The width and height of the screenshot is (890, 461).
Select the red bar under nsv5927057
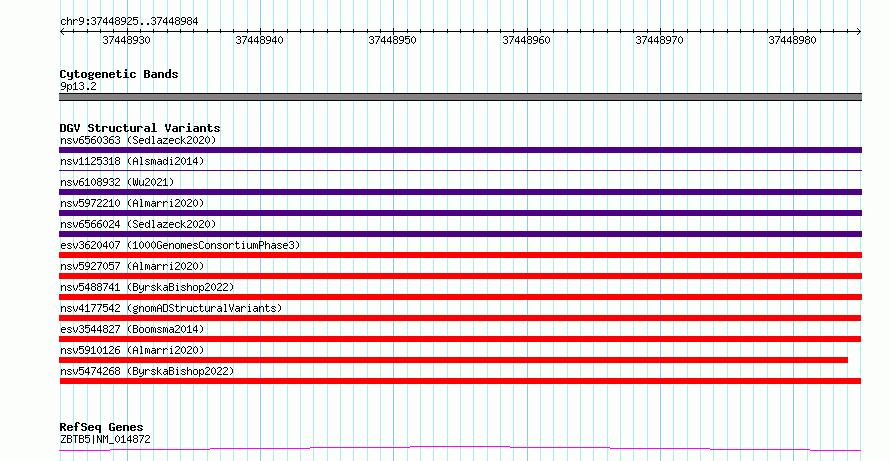pos(460,276)
